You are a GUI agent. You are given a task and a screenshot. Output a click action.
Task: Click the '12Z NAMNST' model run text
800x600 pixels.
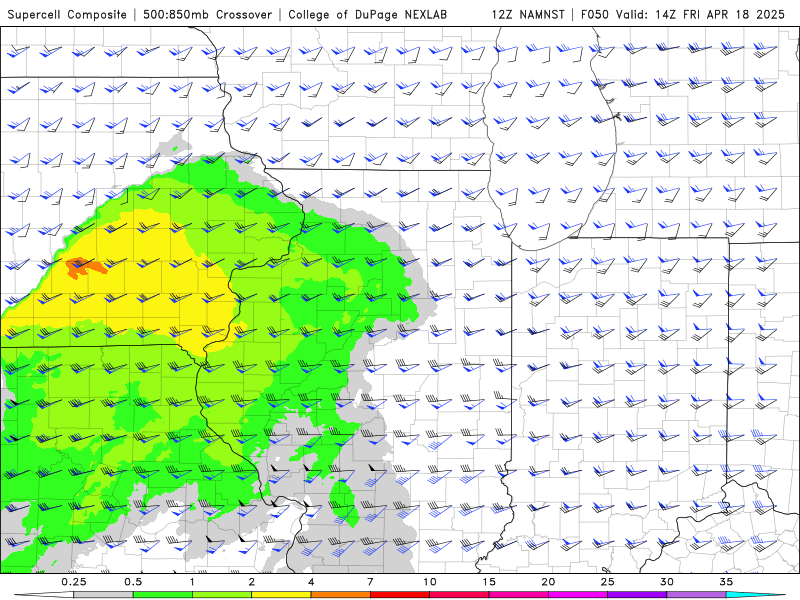[x=528, y=14]
